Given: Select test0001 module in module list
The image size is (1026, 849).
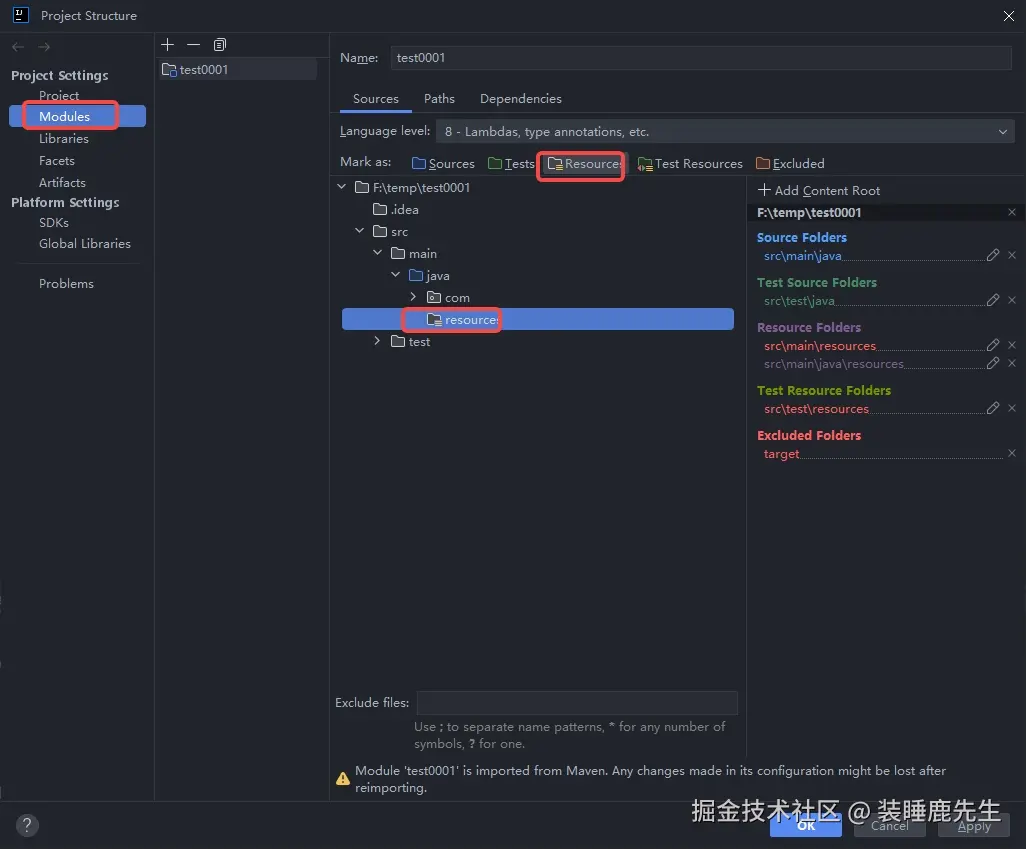Looking at the screenshot, I should pyautogui.click(x=238, y=69).
